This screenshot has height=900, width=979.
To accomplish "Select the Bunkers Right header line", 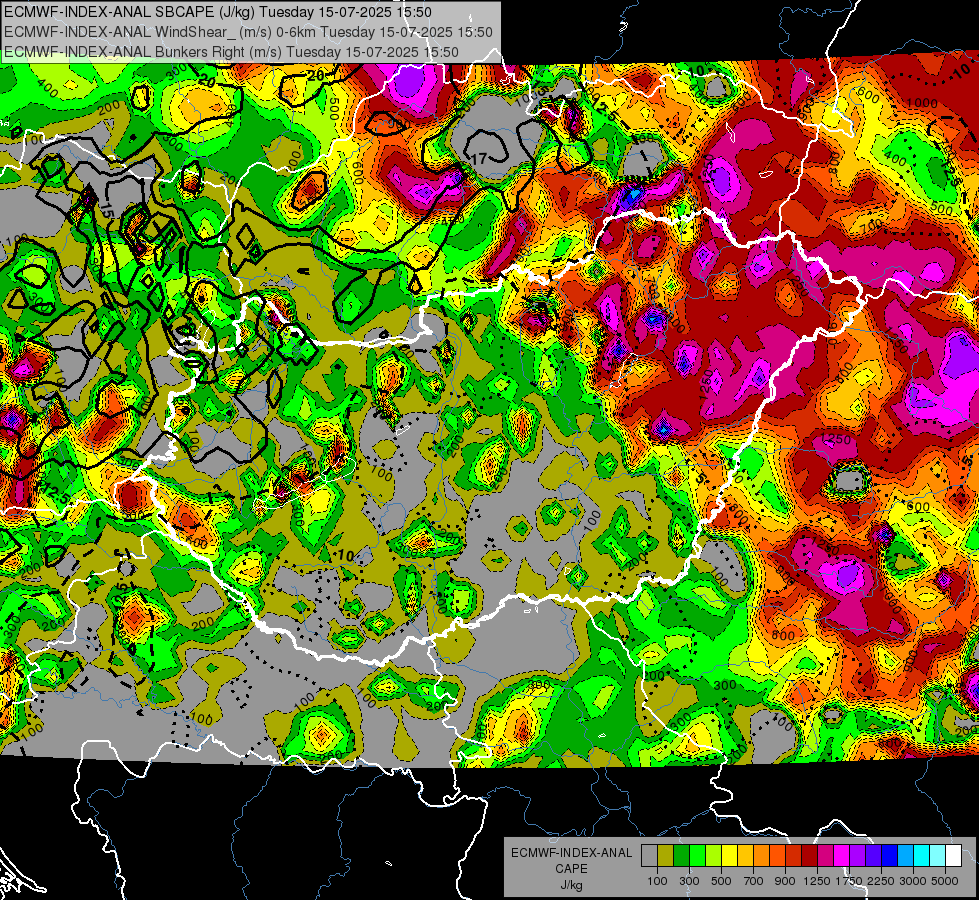I will pyautogui.click(x=231, y=52).
